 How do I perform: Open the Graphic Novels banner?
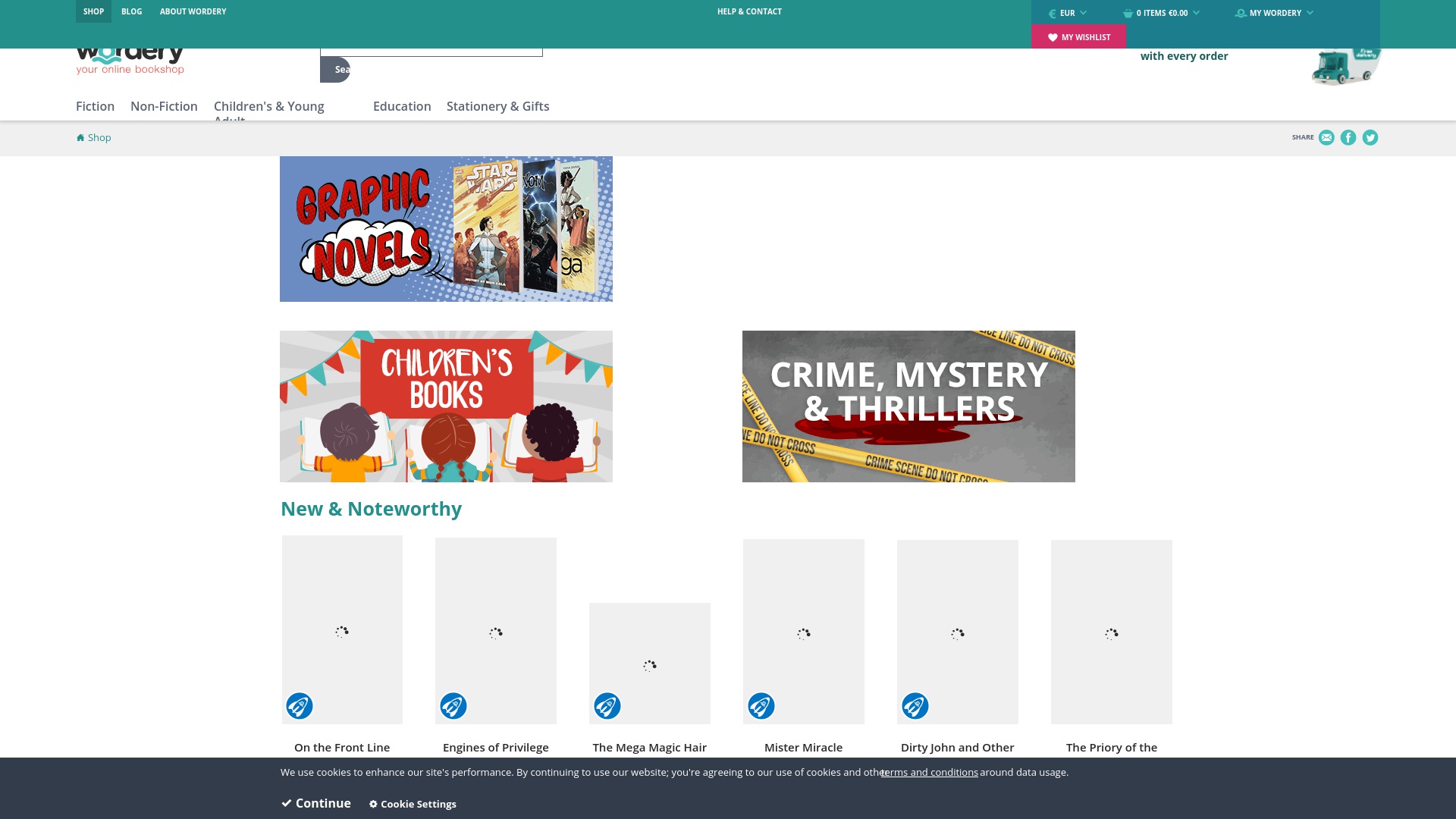coord(446,229)
